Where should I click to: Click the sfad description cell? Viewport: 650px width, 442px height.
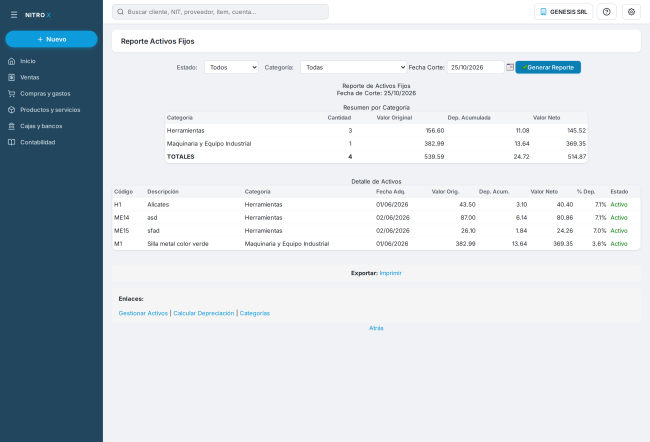(x=153, y=231)
